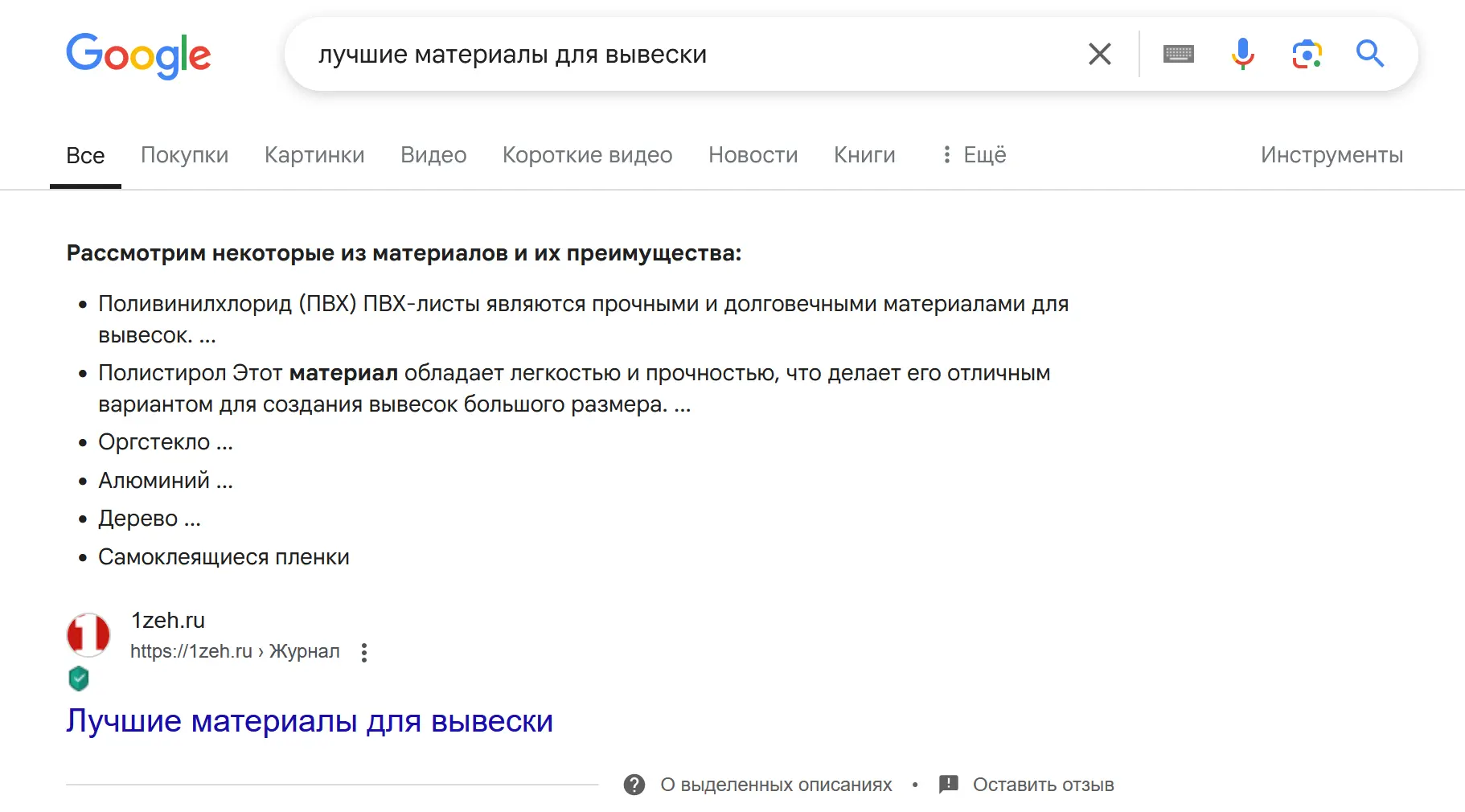
Task: Open the on-screen keyboard icon
Action: click(x=1177, y=54)
